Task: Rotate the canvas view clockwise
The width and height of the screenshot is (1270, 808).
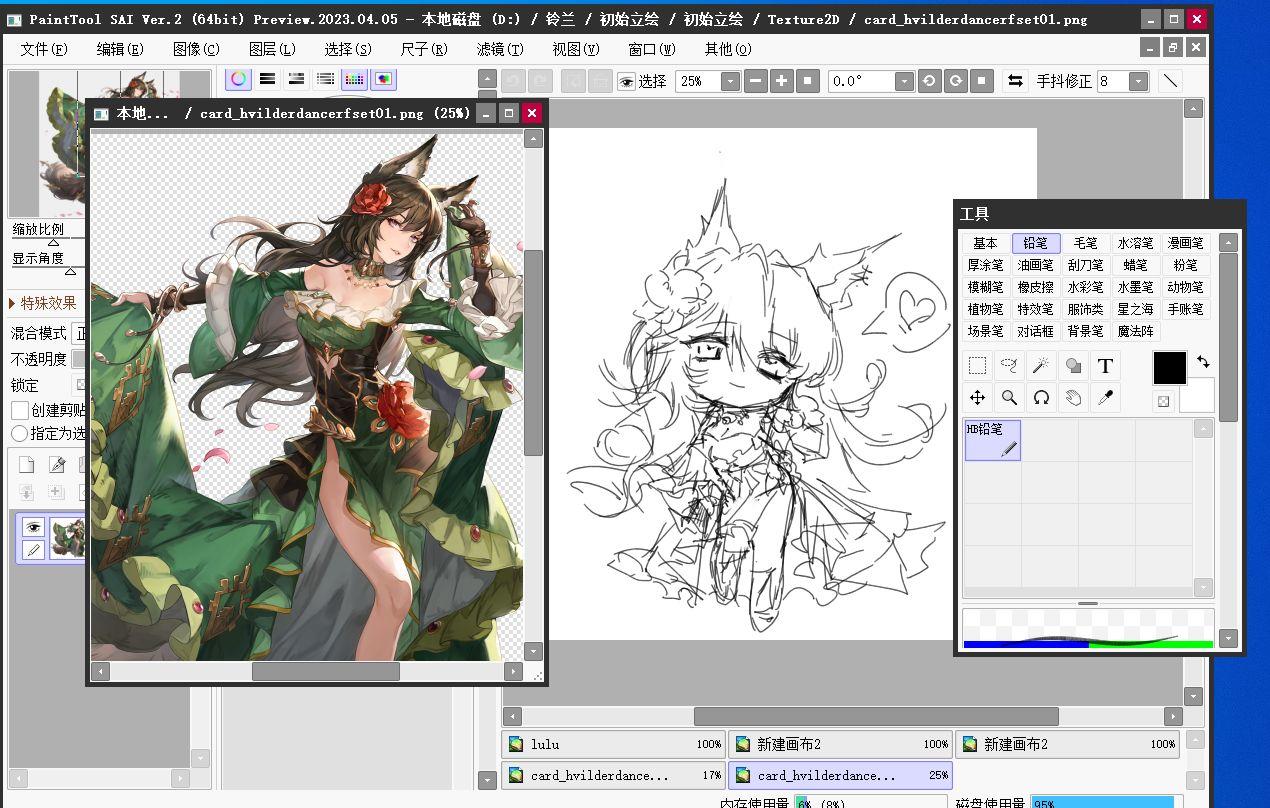Action: tap(955, 81)
